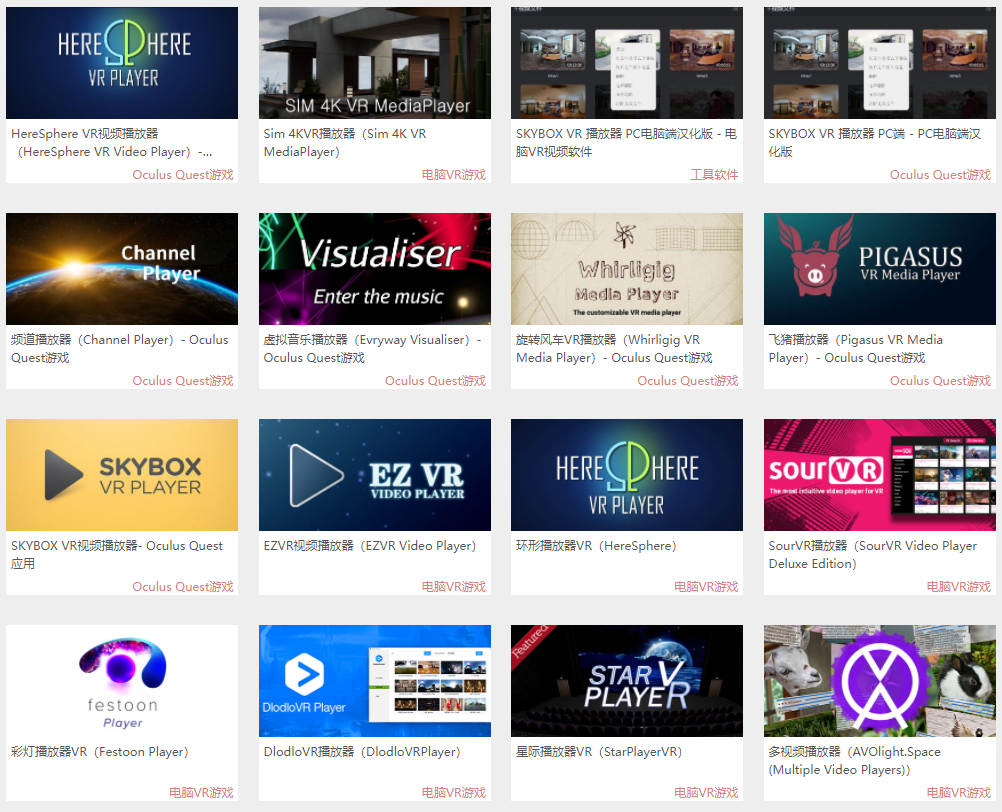
Task: Click 电脑VR游戏 tag under SourVR播放器
Action: pyautogui.click(x=959, y=586)
